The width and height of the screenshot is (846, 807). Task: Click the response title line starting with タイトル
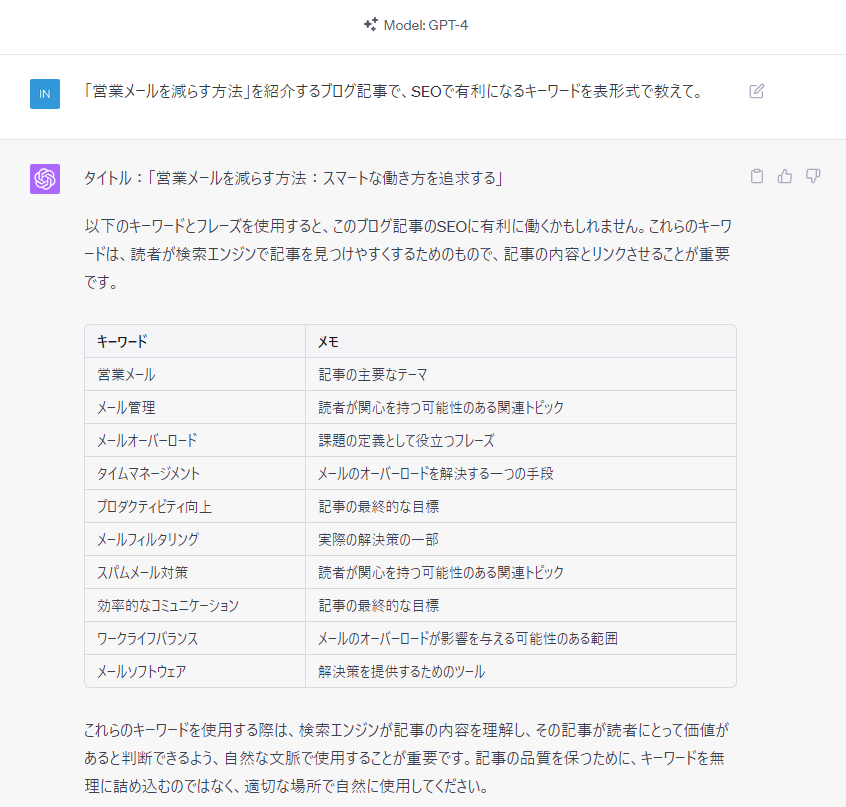click(294, 179)
